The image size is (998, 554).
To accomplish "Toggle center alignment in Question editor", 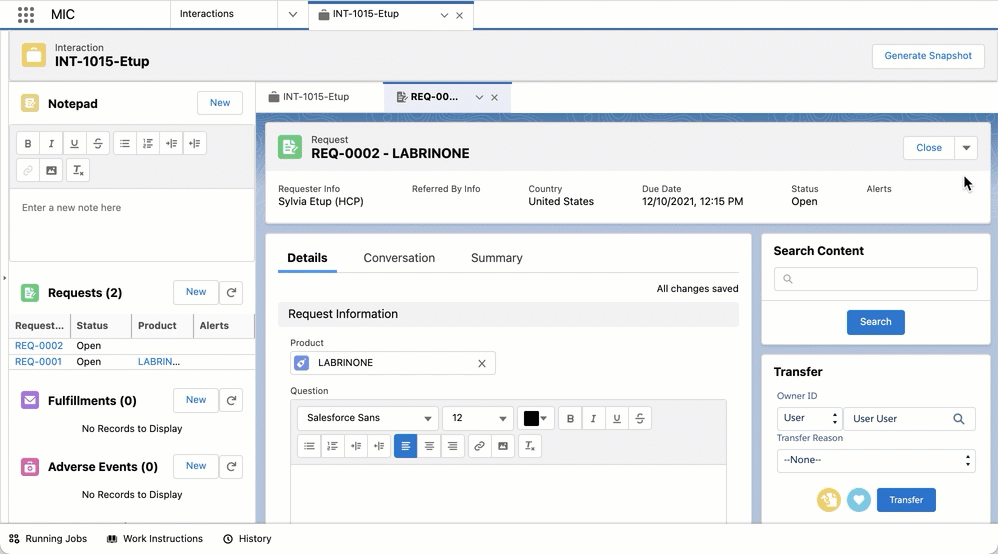I will pyautogui.click(x=429, y=446).
